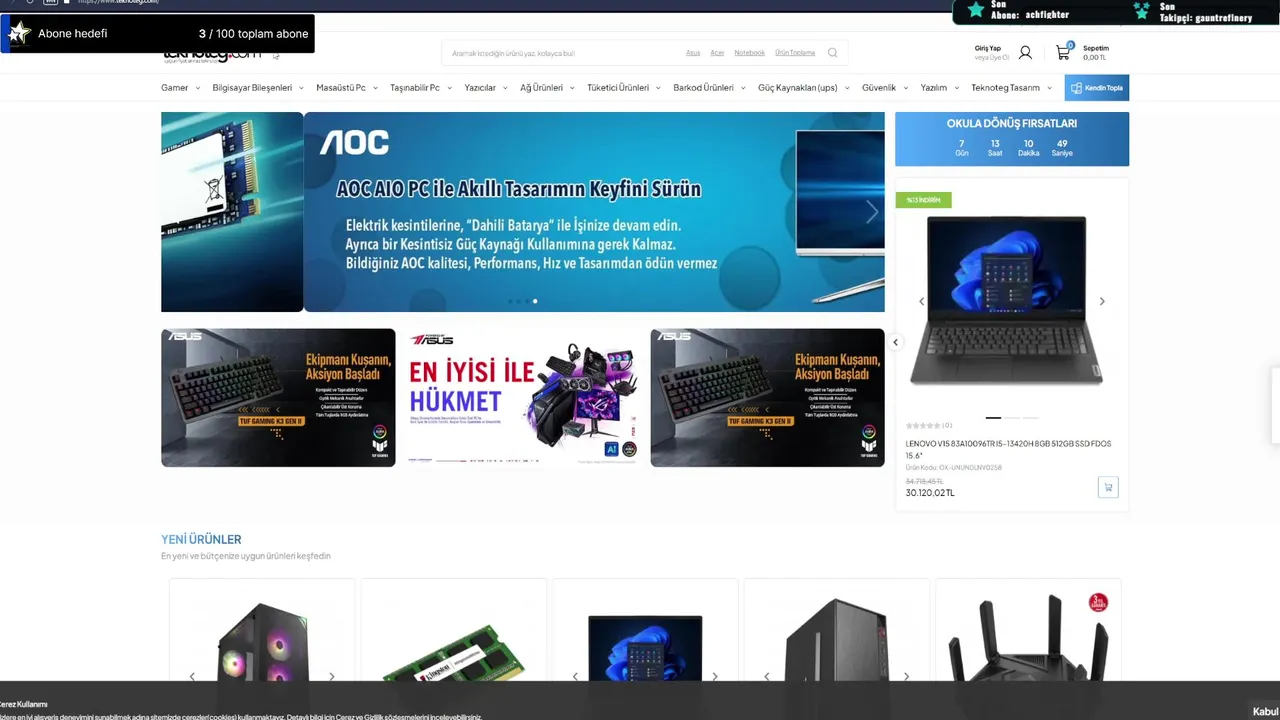
Task: Click the Giriş Yap login link
Action: [x=988, y=48]
